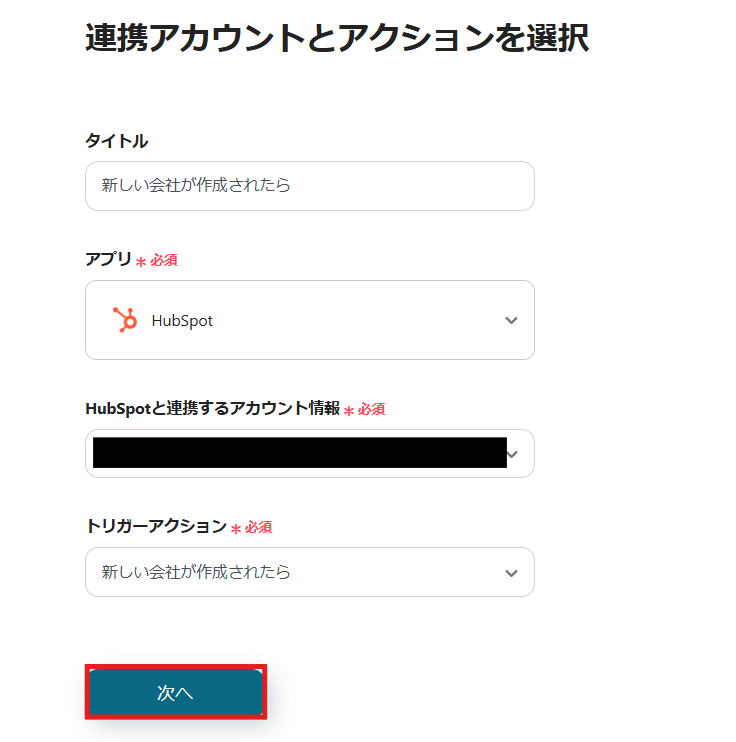
Task: Open the HubSpot app selection combo box
Action: point(309,320)
